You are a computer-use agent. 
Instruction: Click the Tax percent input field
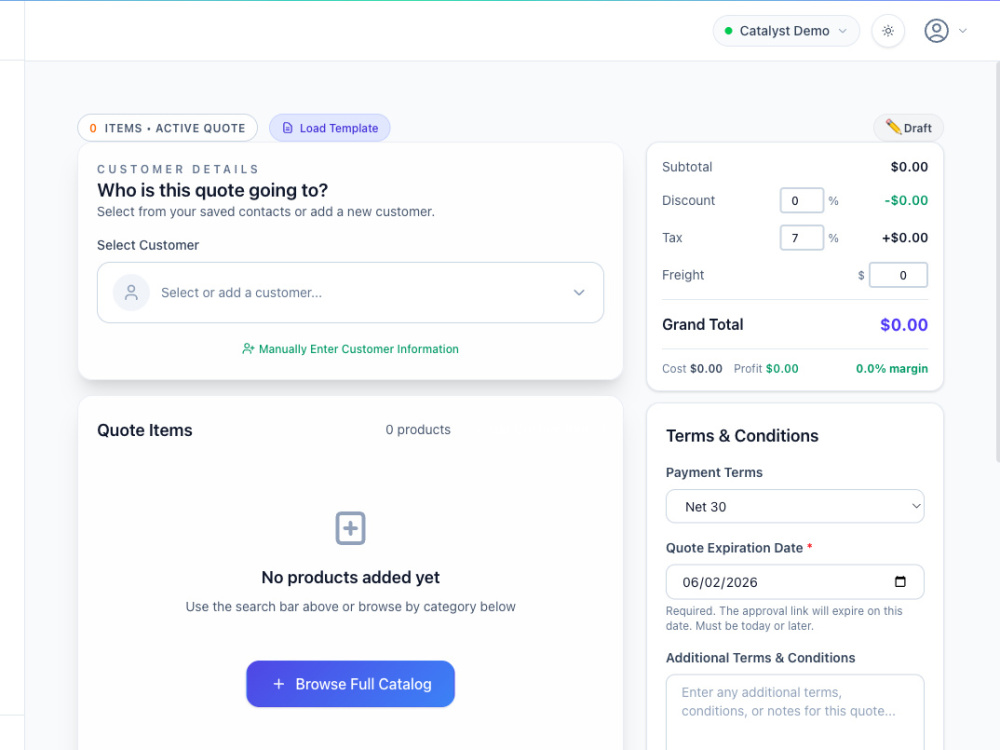tap(802, 238)
